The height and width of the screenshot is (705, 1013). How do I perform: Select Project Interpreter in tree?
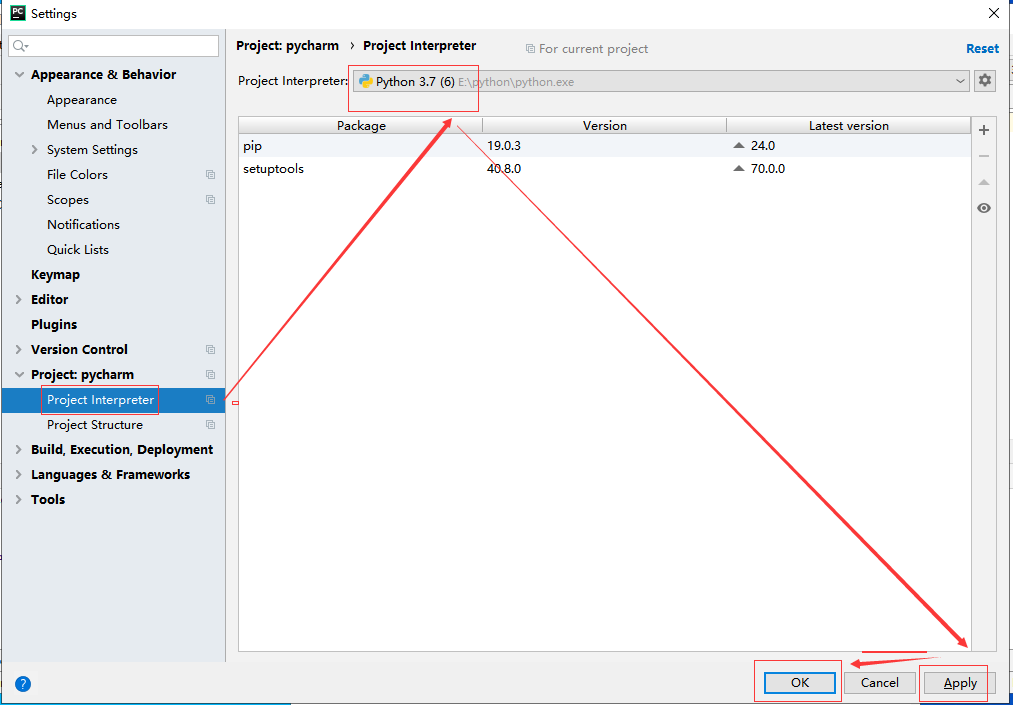(101, 400)
